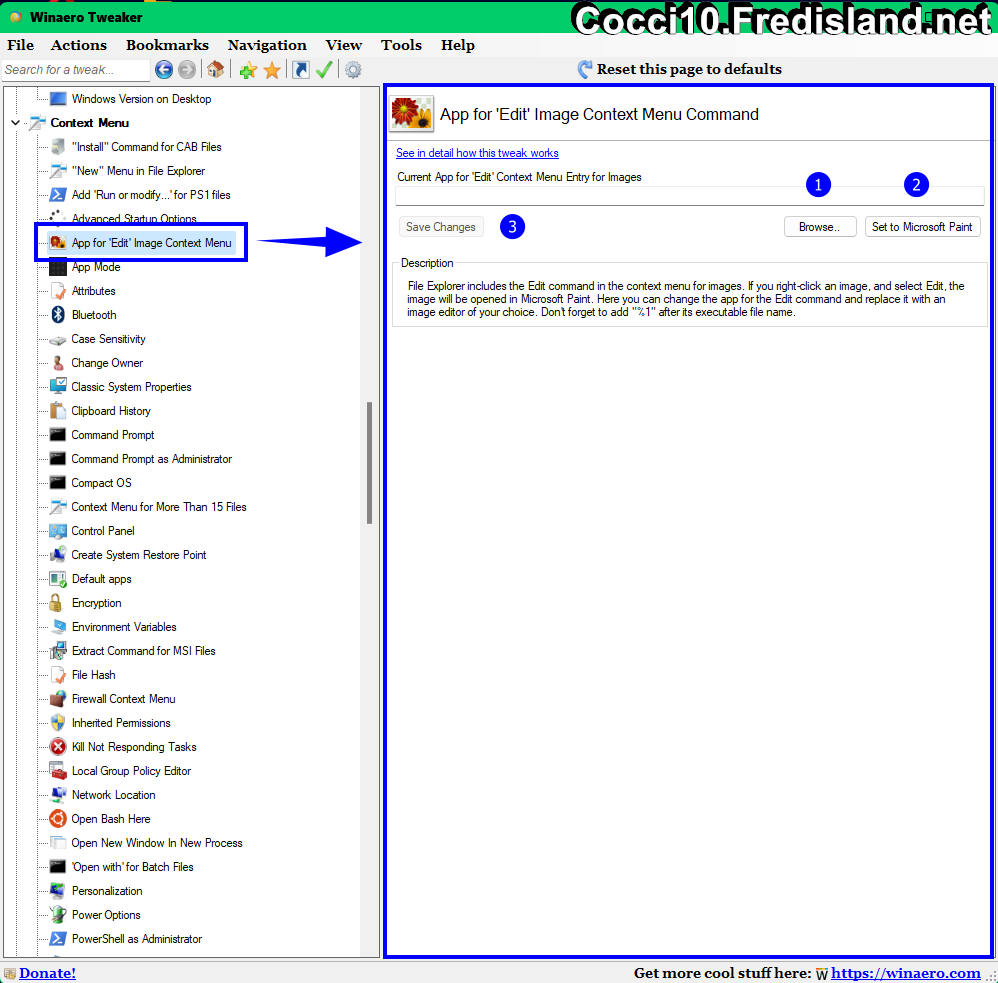Select Personalization tree item

pos(107,891)
